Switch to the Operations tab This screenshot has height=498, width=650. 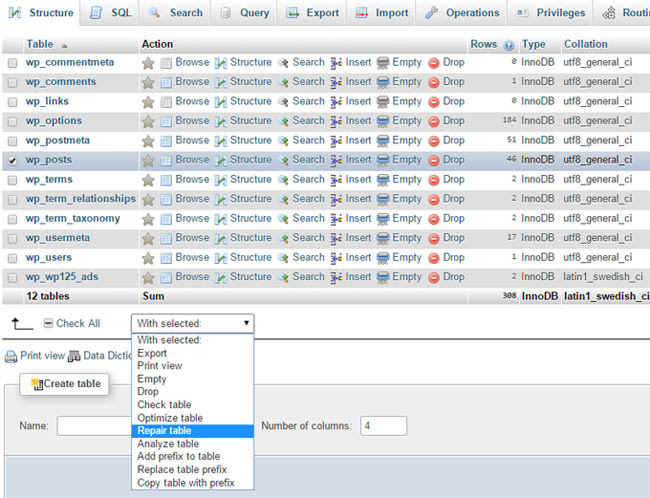pyautogui.click(x=461, y=13)
